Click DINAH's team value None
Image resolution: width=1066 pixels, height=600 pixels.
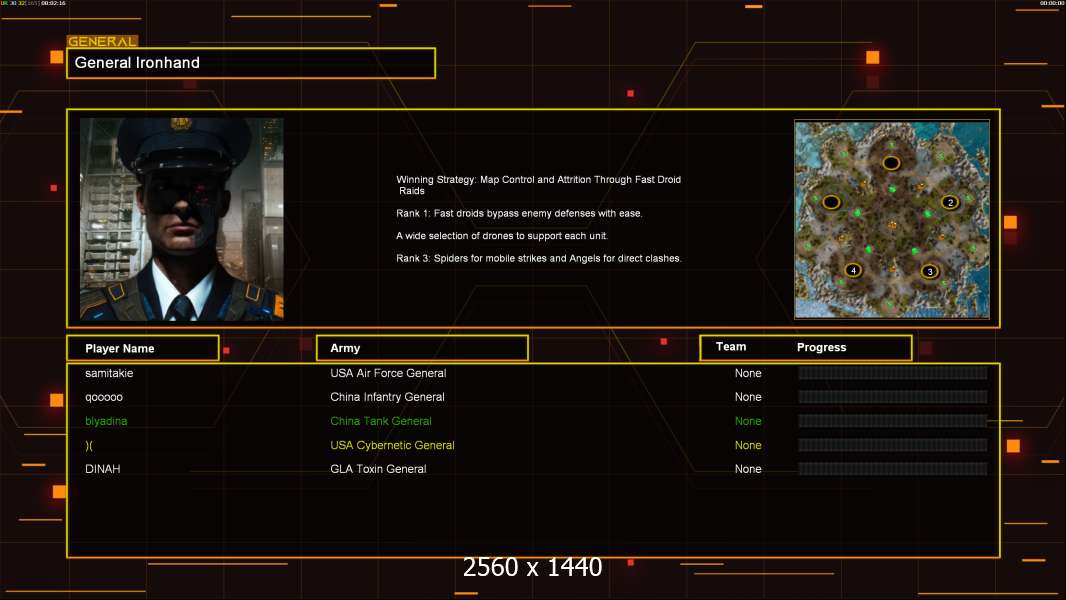[x=748, y=469]
